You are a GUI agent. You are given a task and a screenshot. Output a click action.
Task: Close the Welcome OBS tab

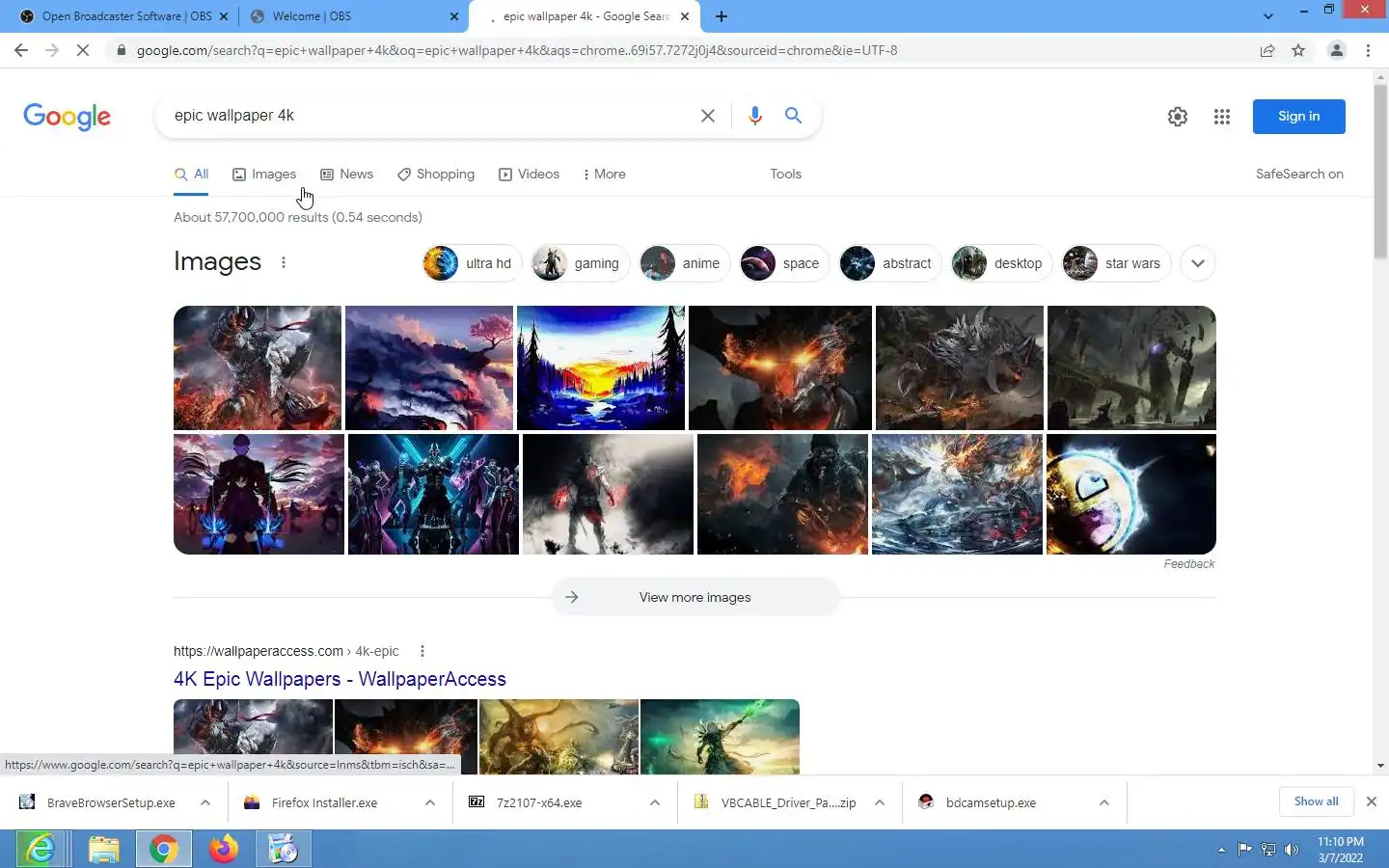454,16
